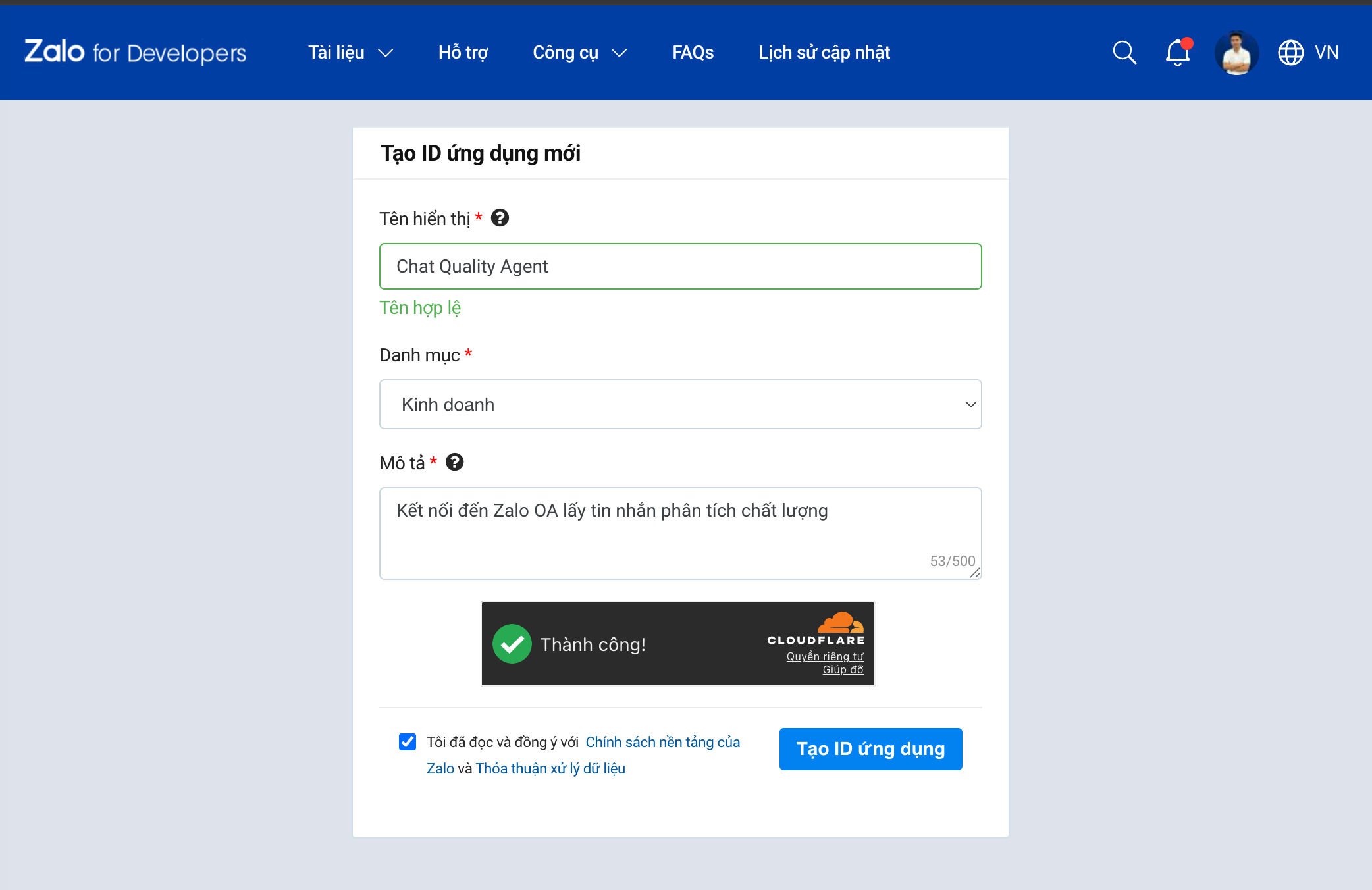Click the user profile avatar
Image resolution: width=1372 pixels, height=890 pixels.
(1236, 52)
